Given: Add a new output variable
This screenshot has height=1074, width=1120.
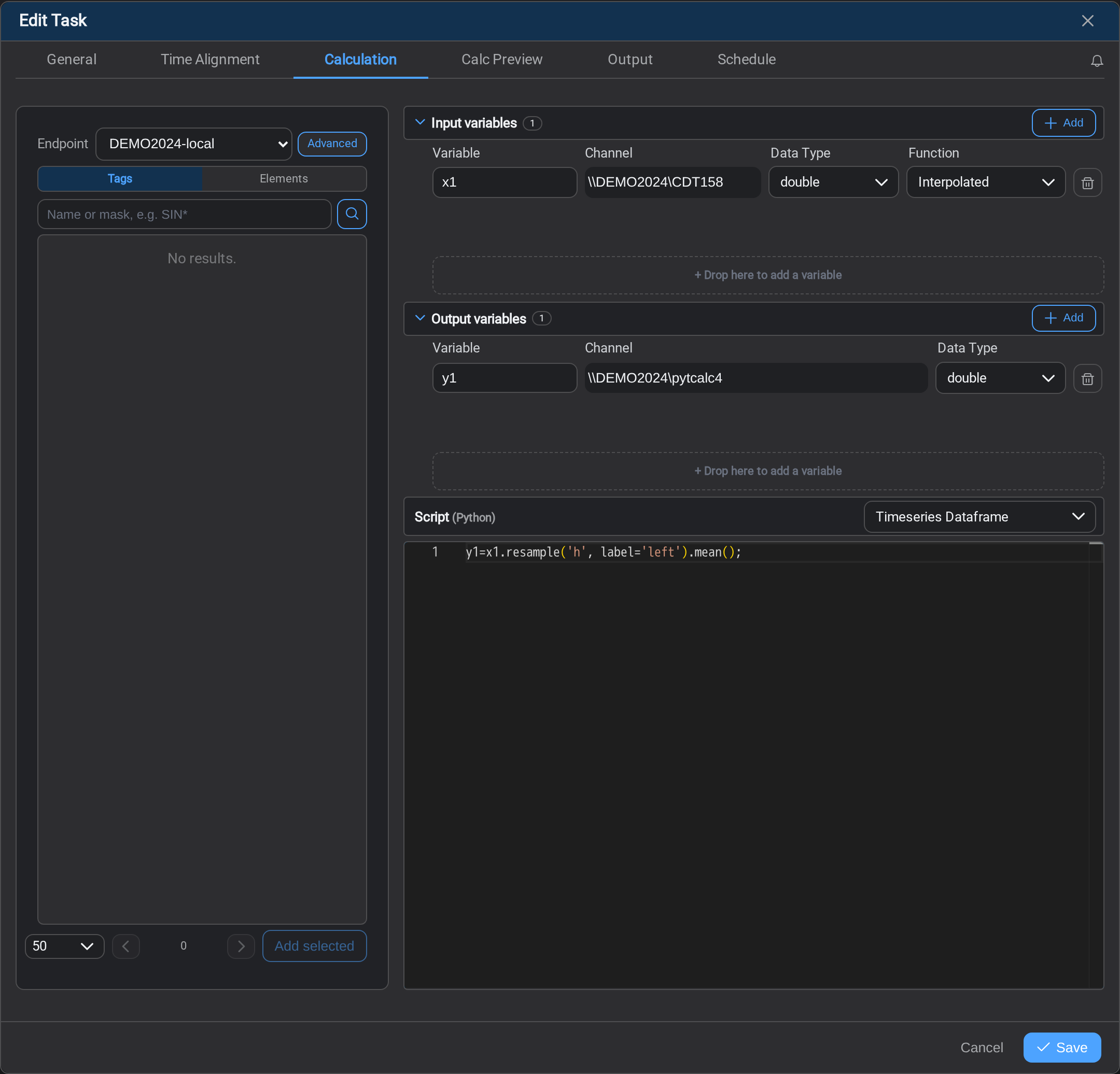Looking at the screenshot, I should [x=1063, y=318].
